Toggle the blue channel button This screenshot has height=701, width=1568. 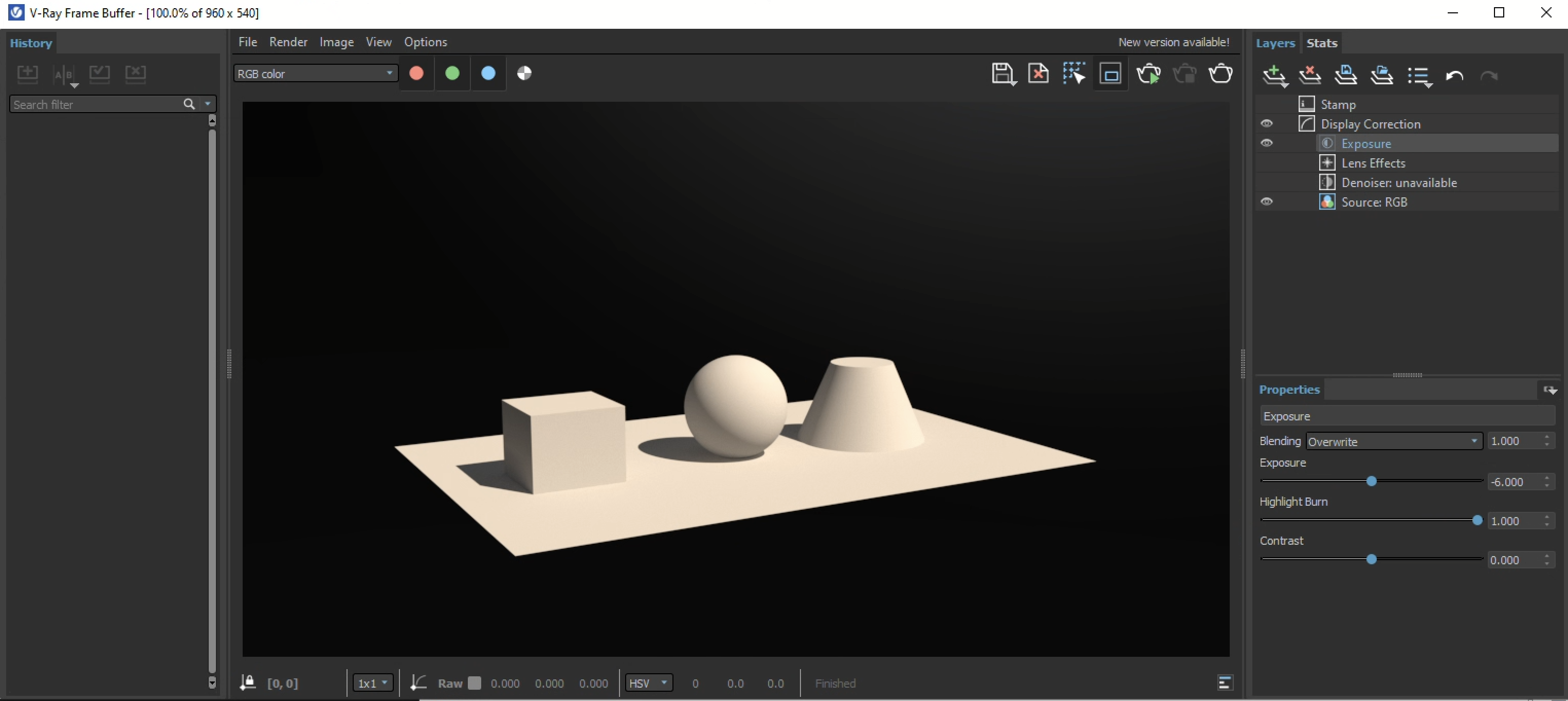click(488, 73)
